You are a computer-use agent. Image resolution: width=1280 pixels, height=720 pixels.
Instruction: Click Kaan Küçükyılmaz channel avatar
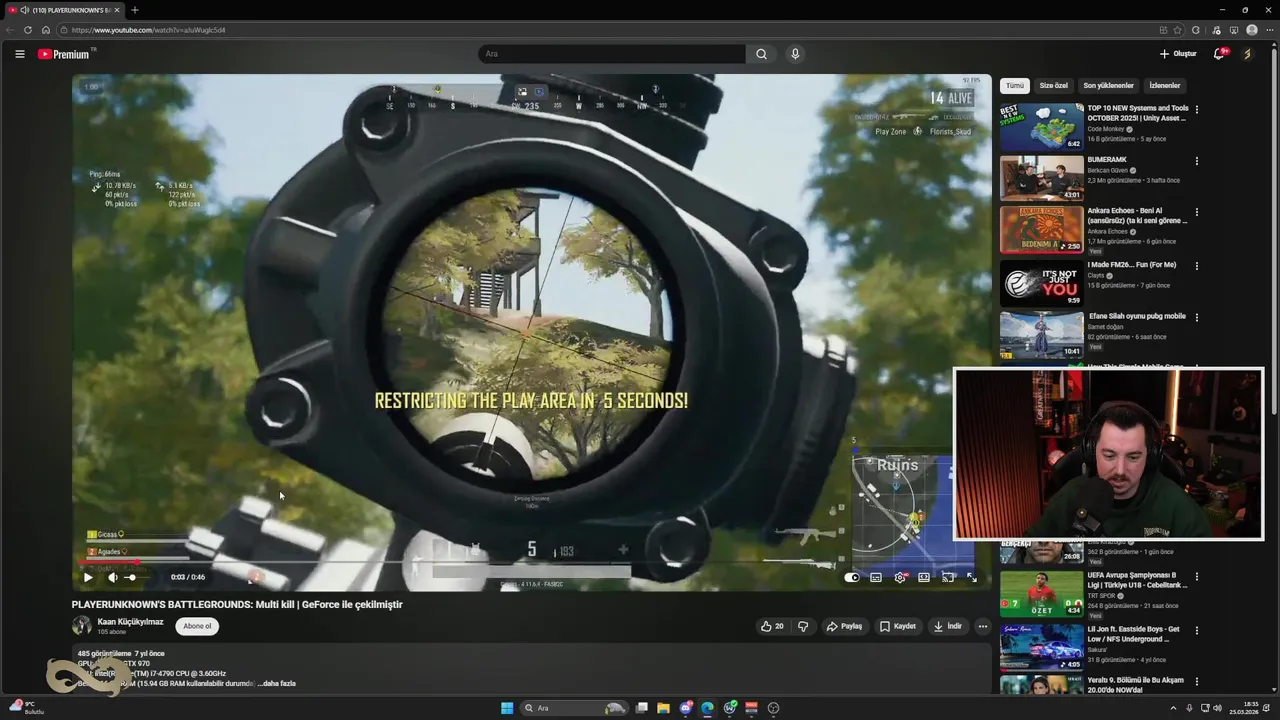(x=82, y=626)
